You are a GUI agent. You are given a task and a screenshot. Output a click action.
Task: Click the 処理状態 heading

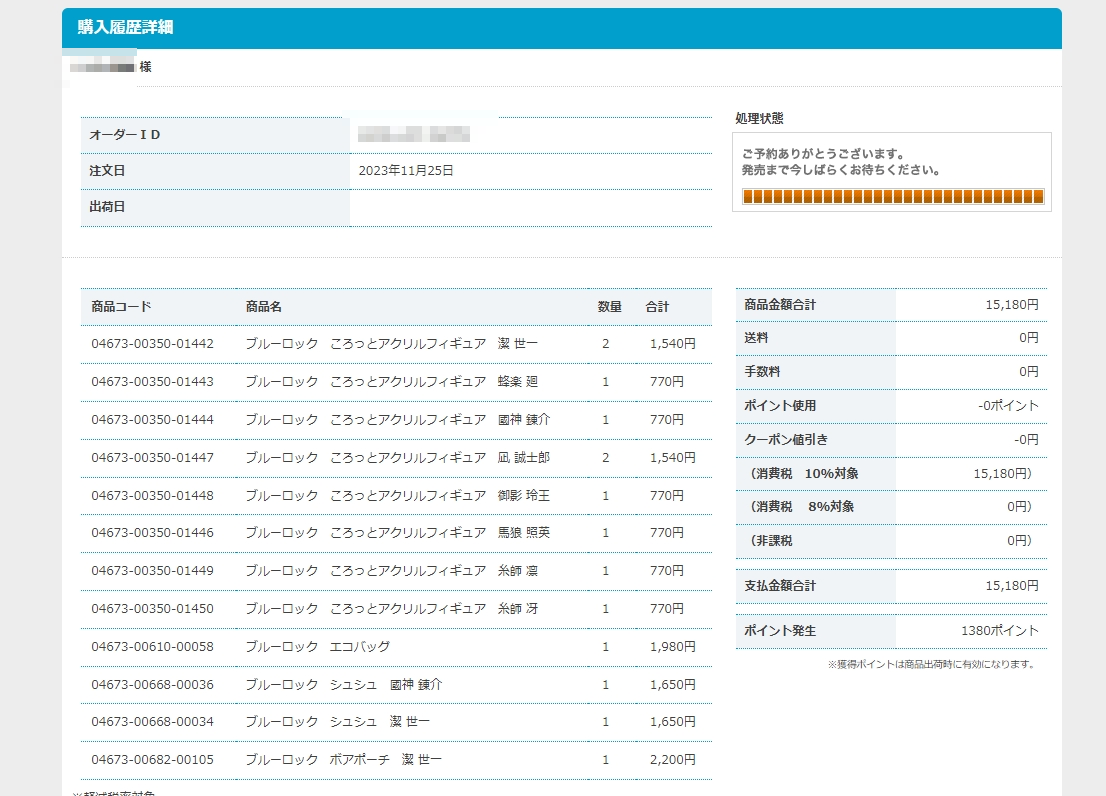tap(760, 118)
